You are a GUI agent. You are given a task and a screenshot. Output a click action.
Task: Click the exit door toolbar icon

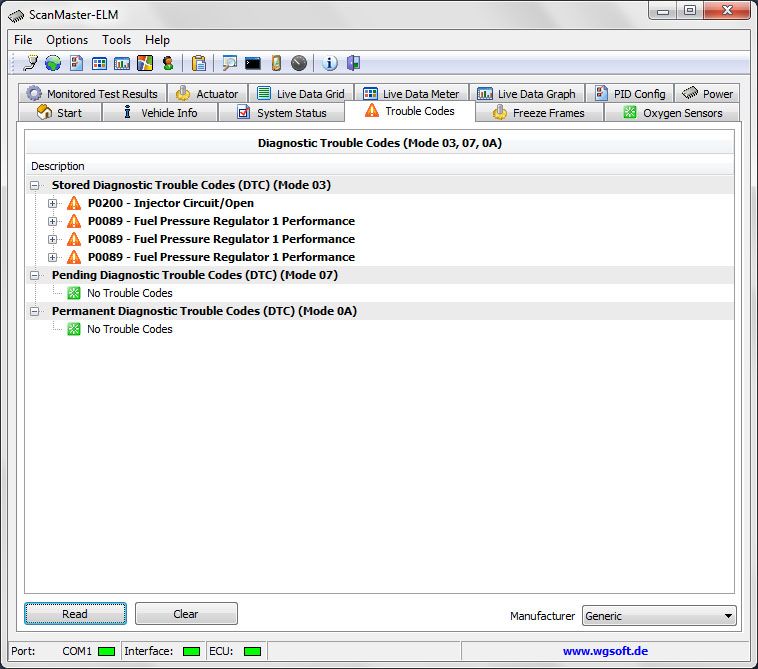click(353, 63)
